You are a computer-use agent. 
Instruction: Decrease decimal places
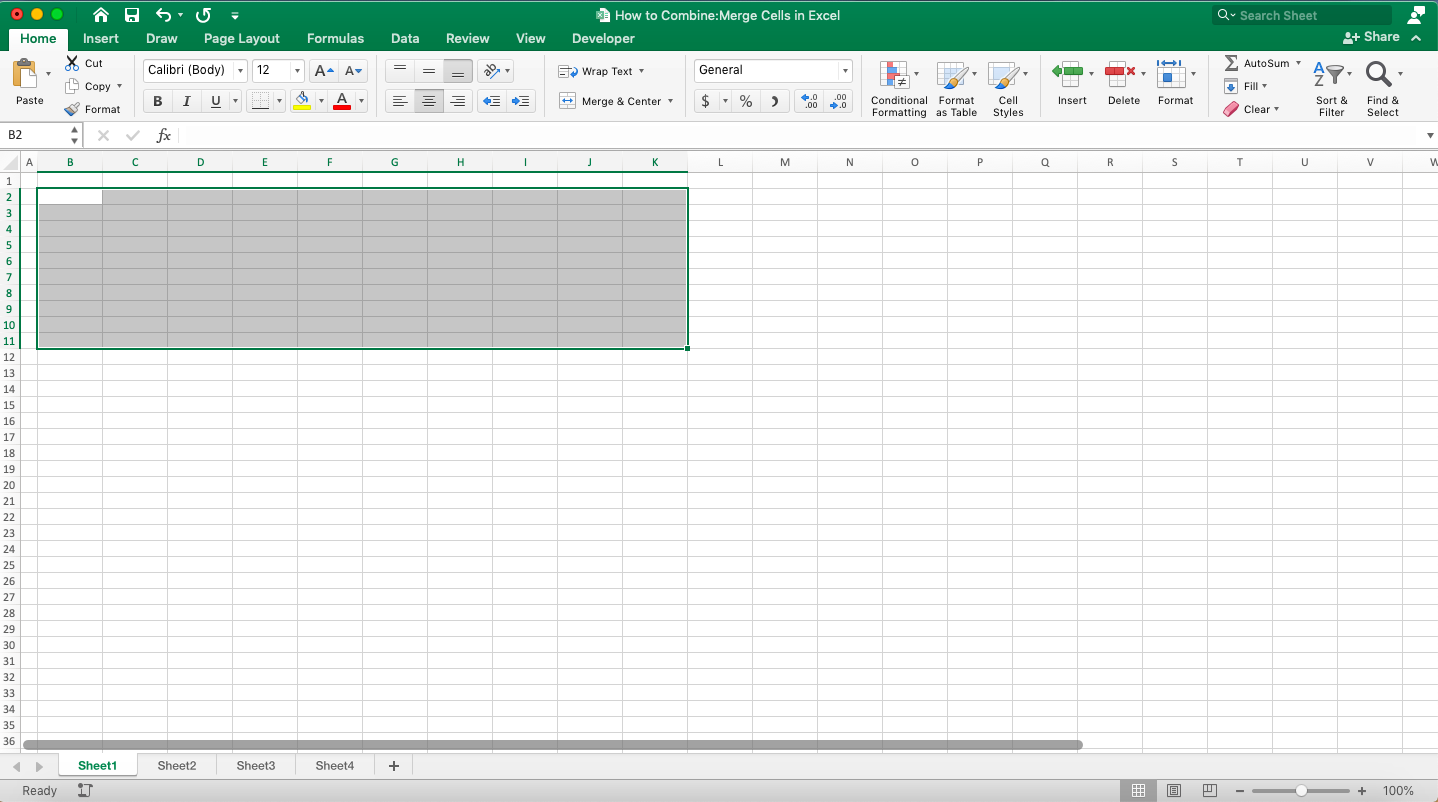click(838, 101)
